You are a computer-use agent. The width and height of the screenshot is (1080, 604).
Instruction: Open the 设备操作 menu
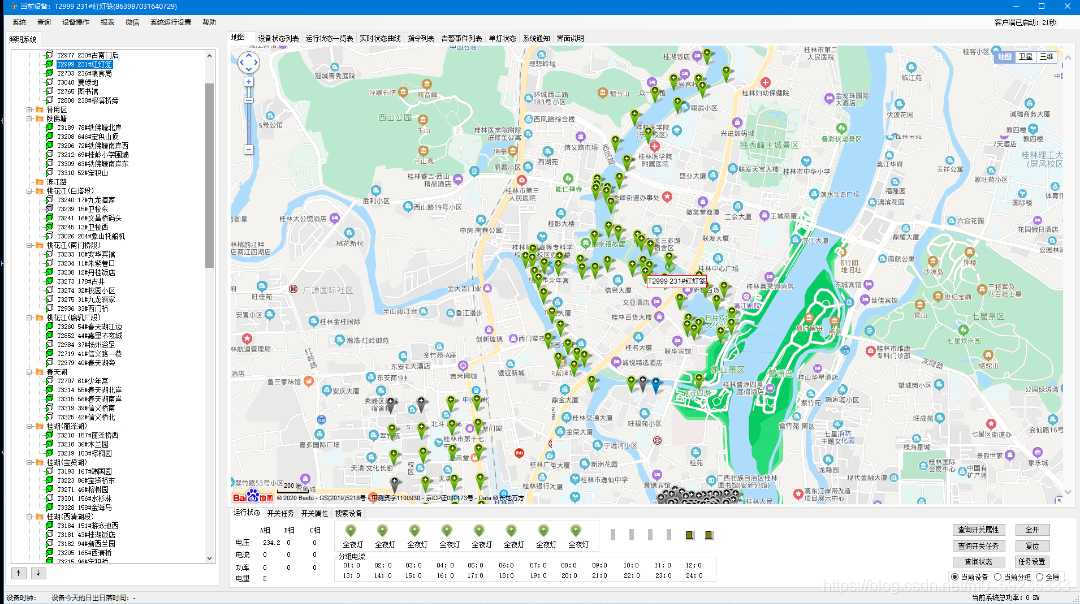coord(76,21)
